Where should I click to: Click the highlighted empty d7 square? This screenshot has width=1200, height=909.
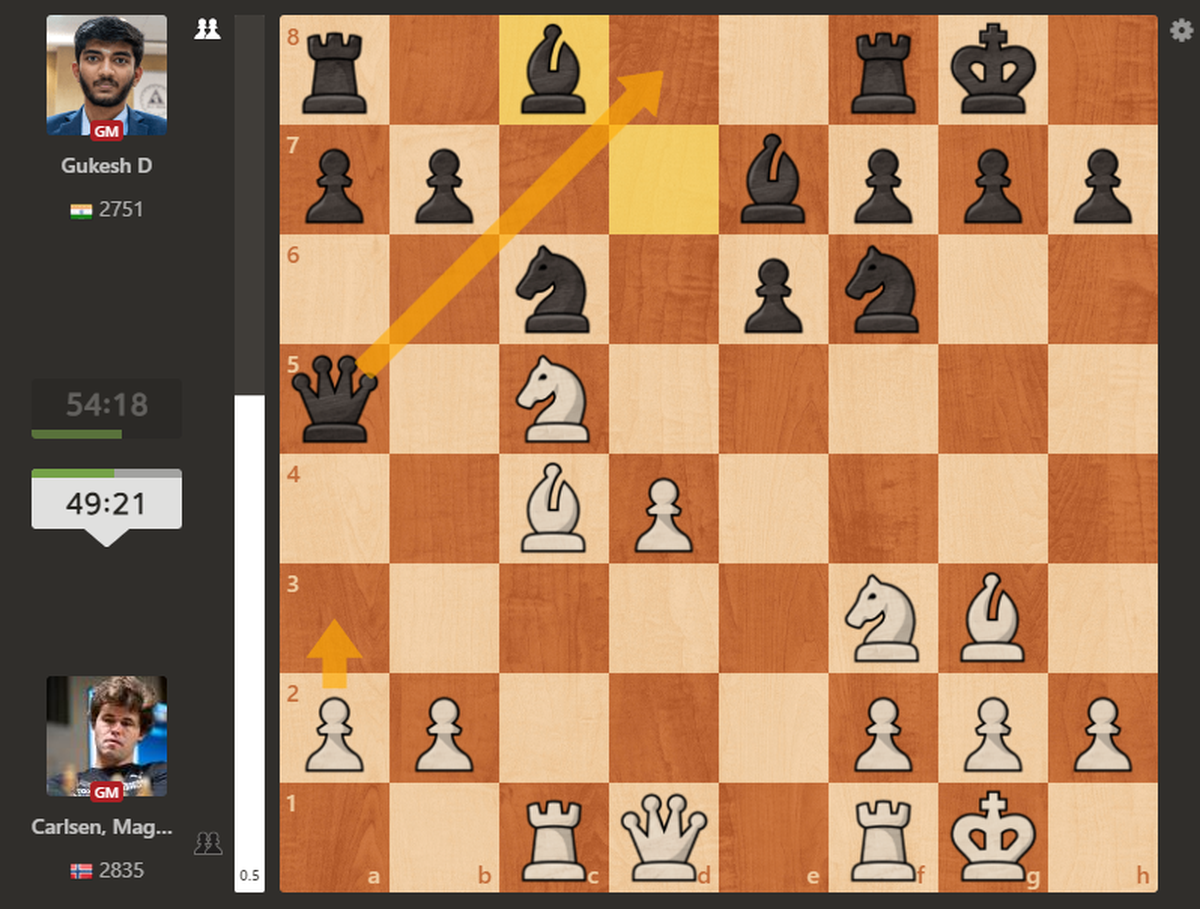[x=664, y=180]
